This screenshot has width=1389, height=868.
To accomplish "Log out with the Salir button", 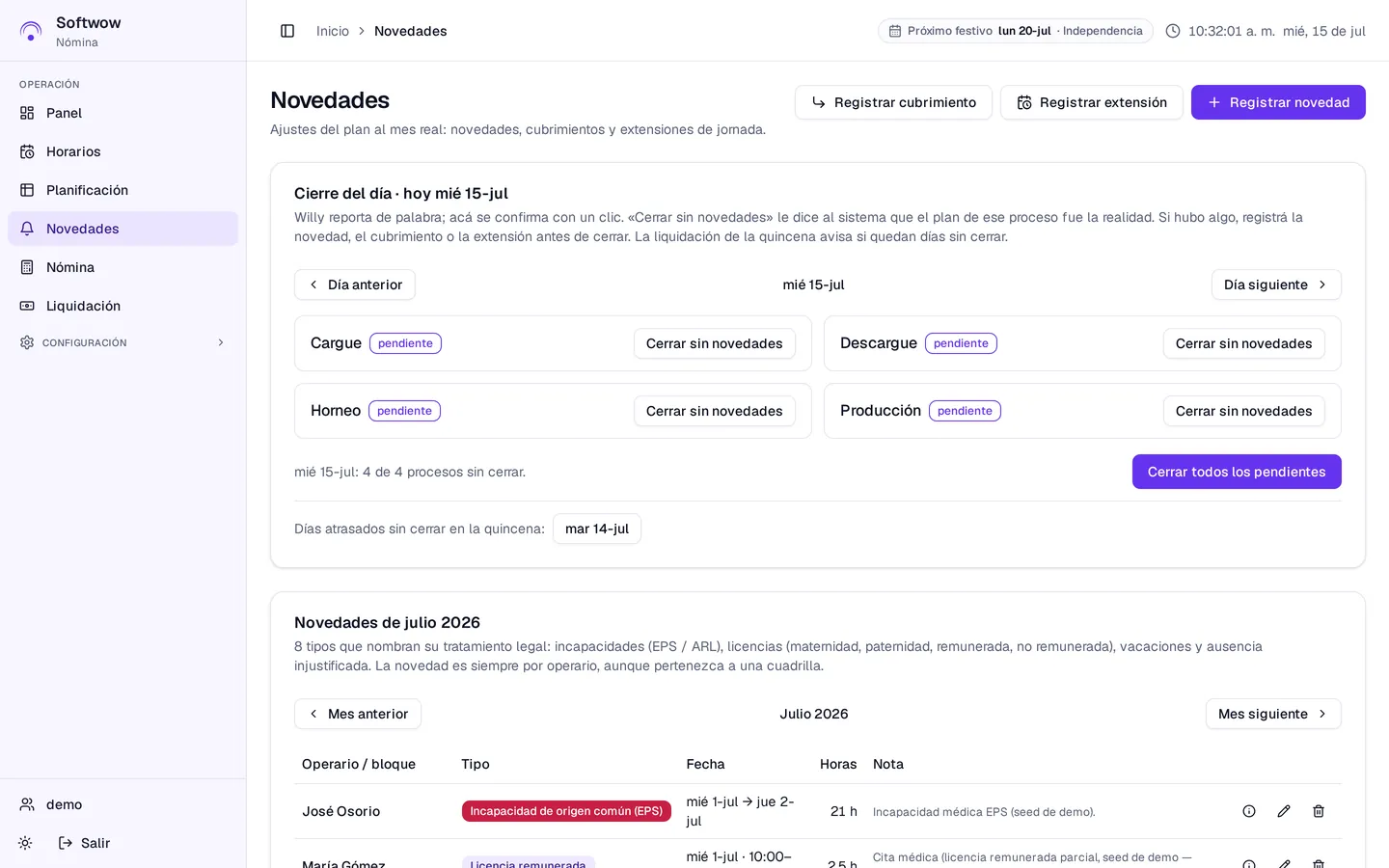I will (x=84, y=843).
